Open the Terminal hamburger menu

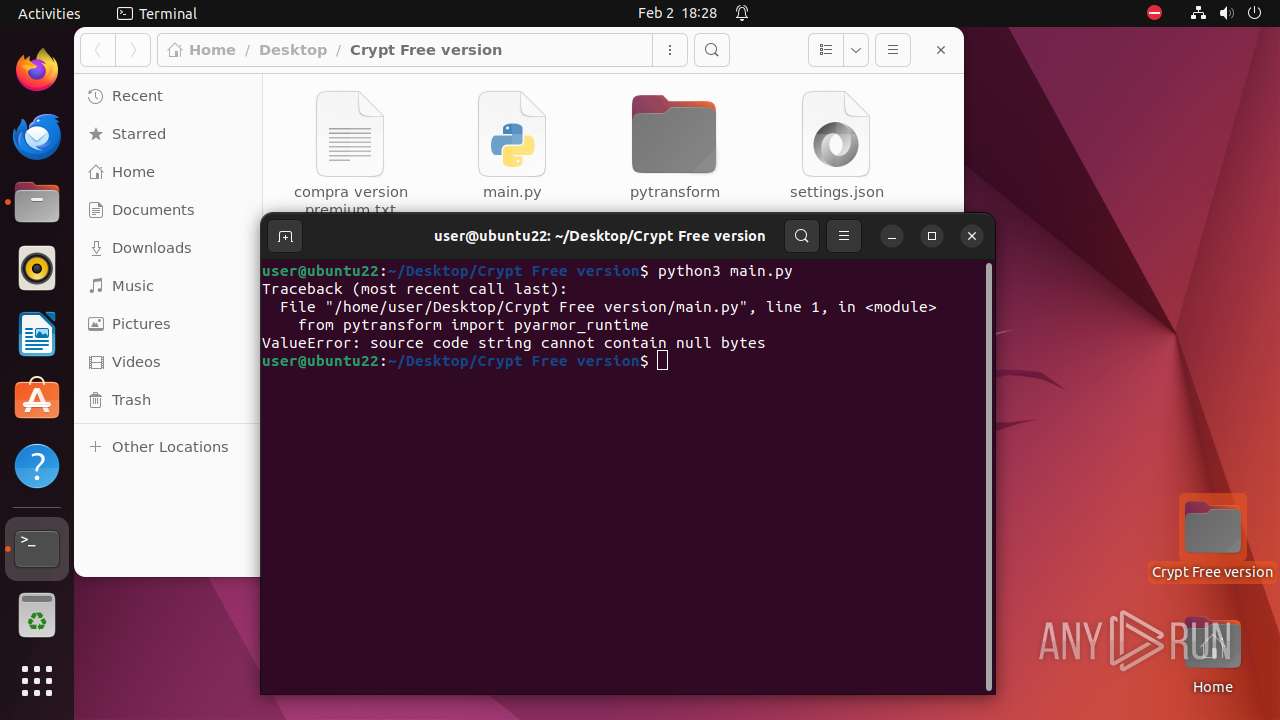point(844,236)
